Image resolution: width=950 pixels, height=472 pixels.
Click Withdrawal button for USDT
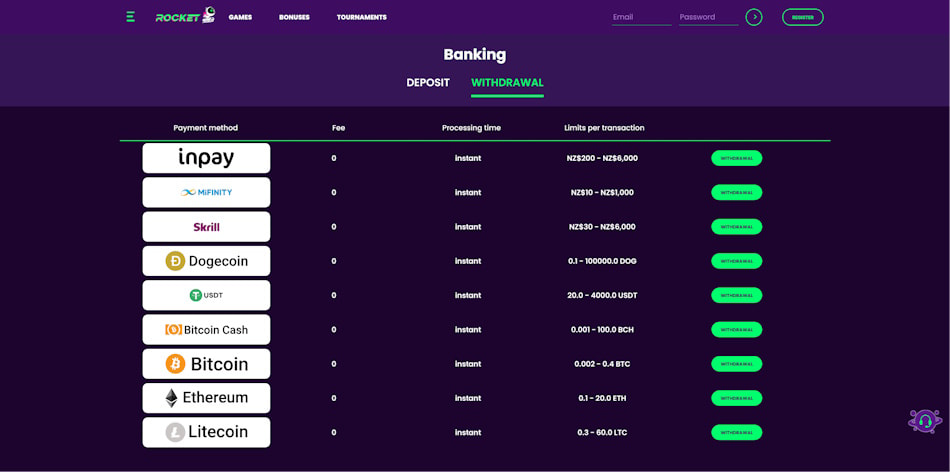pos(737,295)
